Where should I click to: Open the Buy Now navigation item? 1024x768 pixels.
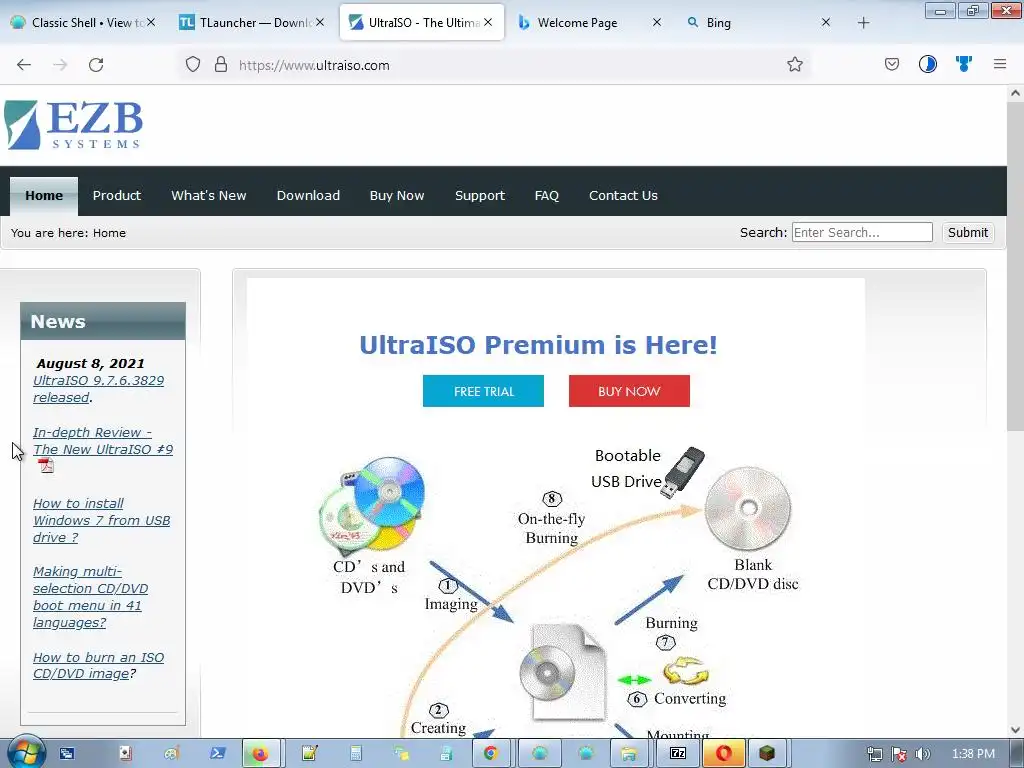click(397, 195)
